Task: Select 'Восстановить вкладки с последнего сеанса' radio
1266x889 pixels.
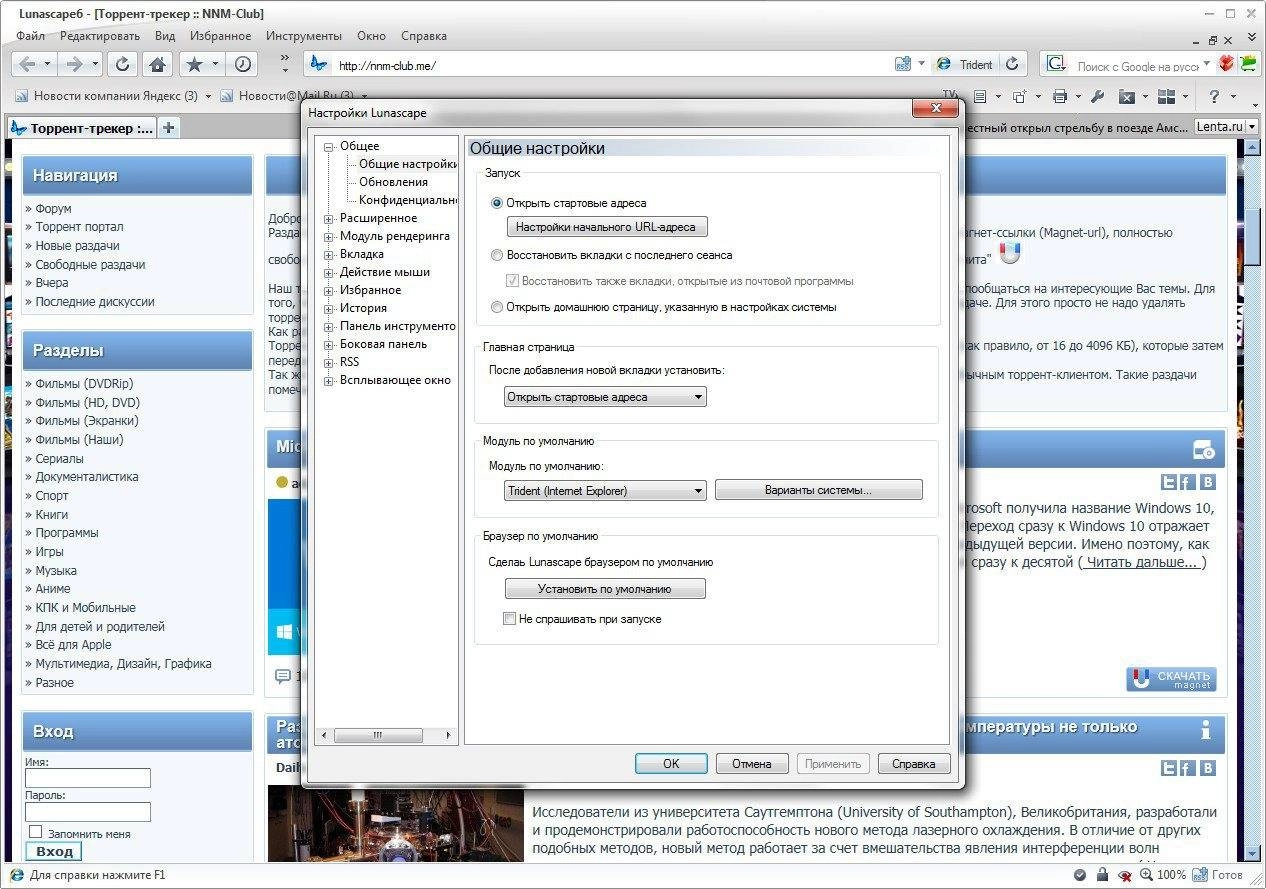Action: point(497,255)
